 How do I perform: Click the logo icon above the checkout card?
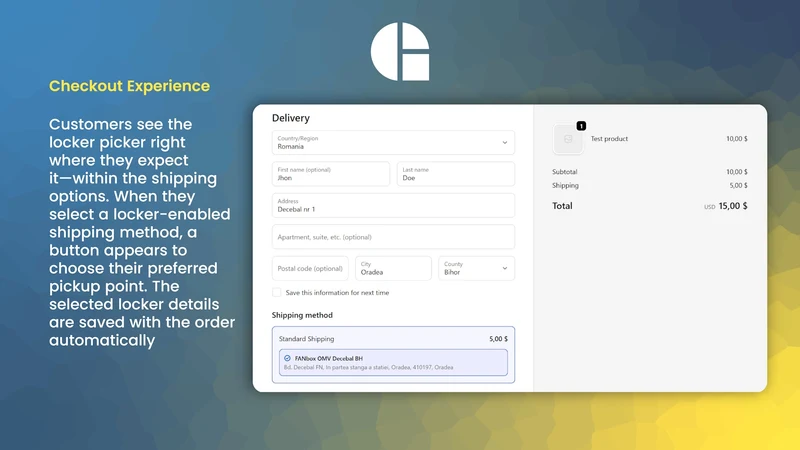(x=400, y=52)
